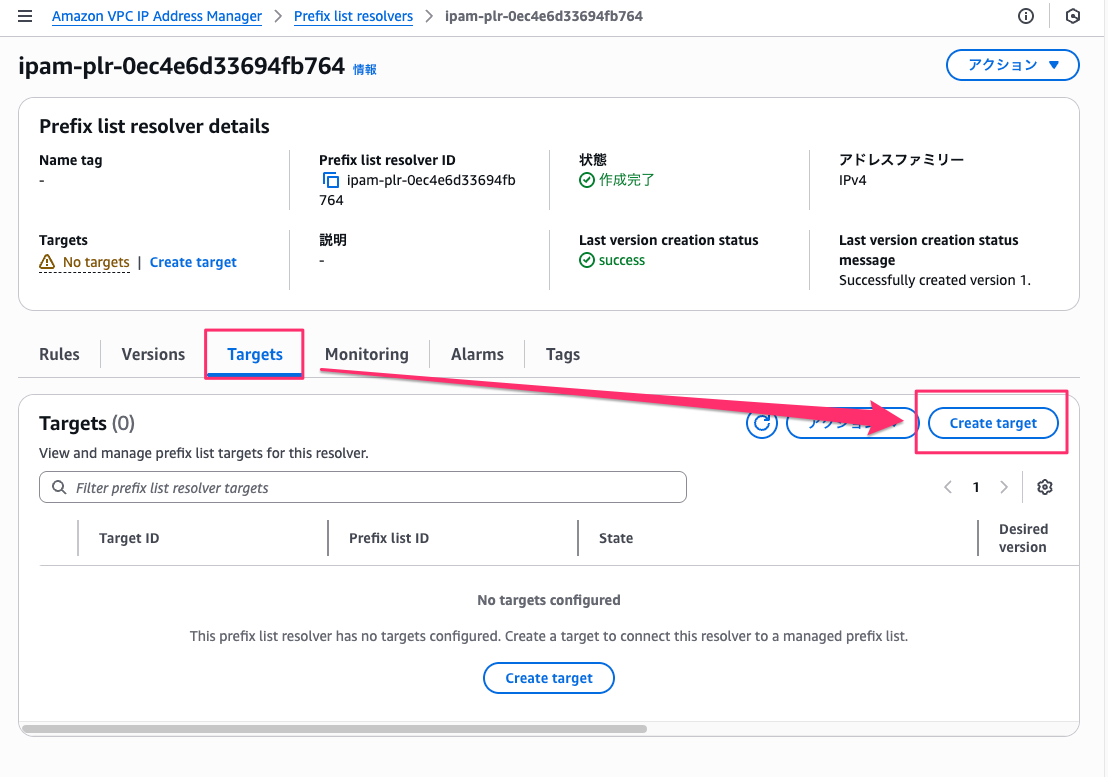Go to previous page of targets
The height and width of the screenshot is (777, 1108).
(x=947, y=487)
